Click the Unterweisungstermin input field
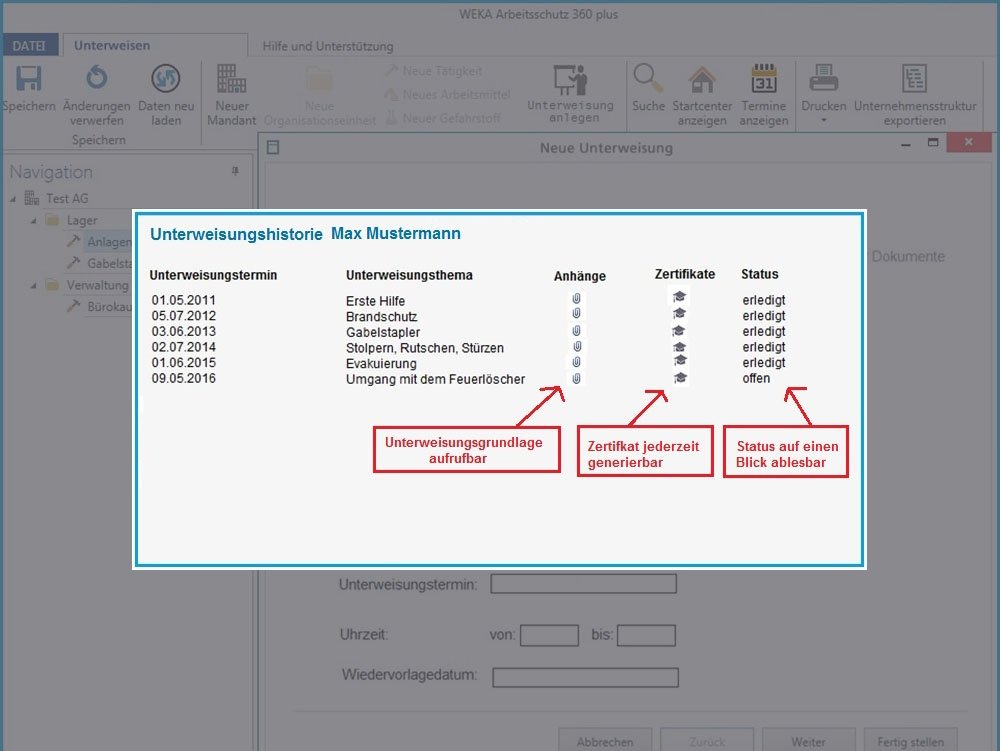1000x751 pixels. click(584, 584)
